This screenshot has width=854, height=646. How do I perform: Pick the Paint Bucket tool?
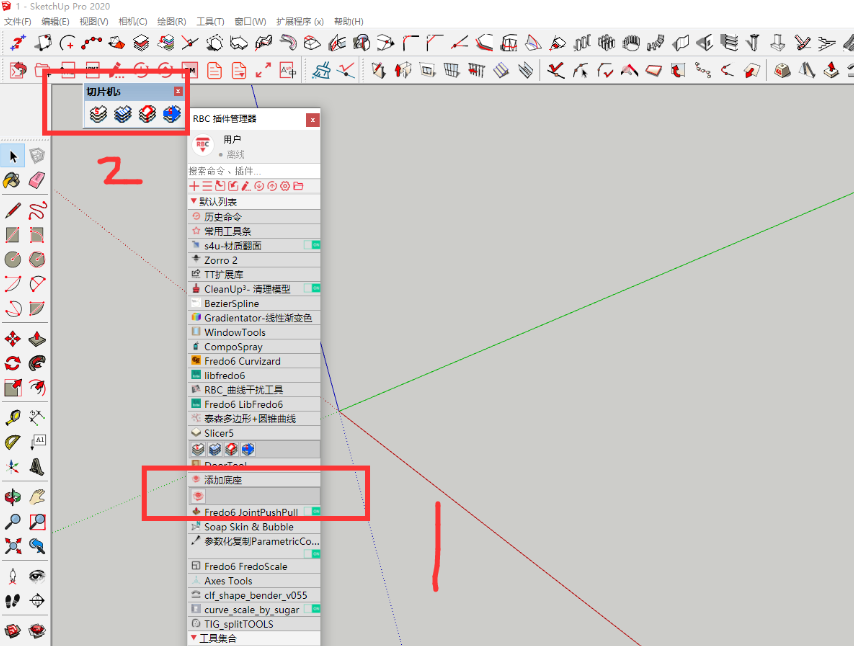13,180
